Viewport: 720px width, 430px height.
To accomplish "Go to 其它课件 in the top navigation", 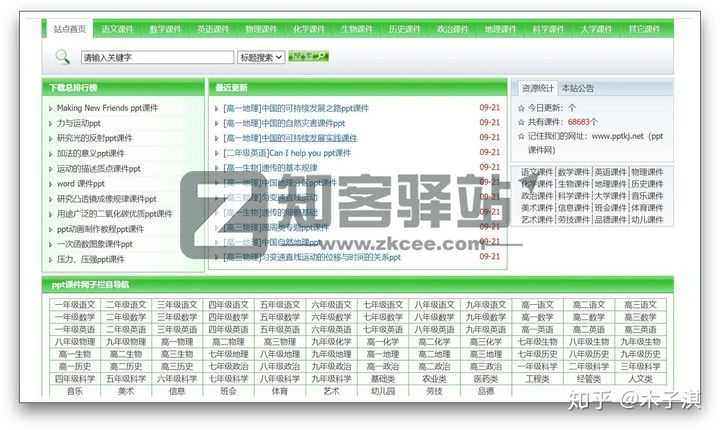I will [644, 29].
